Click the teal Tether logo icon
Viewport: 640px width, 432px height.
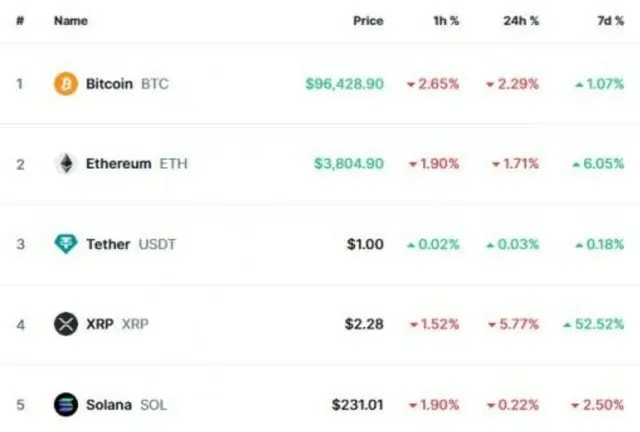(66, 244)
